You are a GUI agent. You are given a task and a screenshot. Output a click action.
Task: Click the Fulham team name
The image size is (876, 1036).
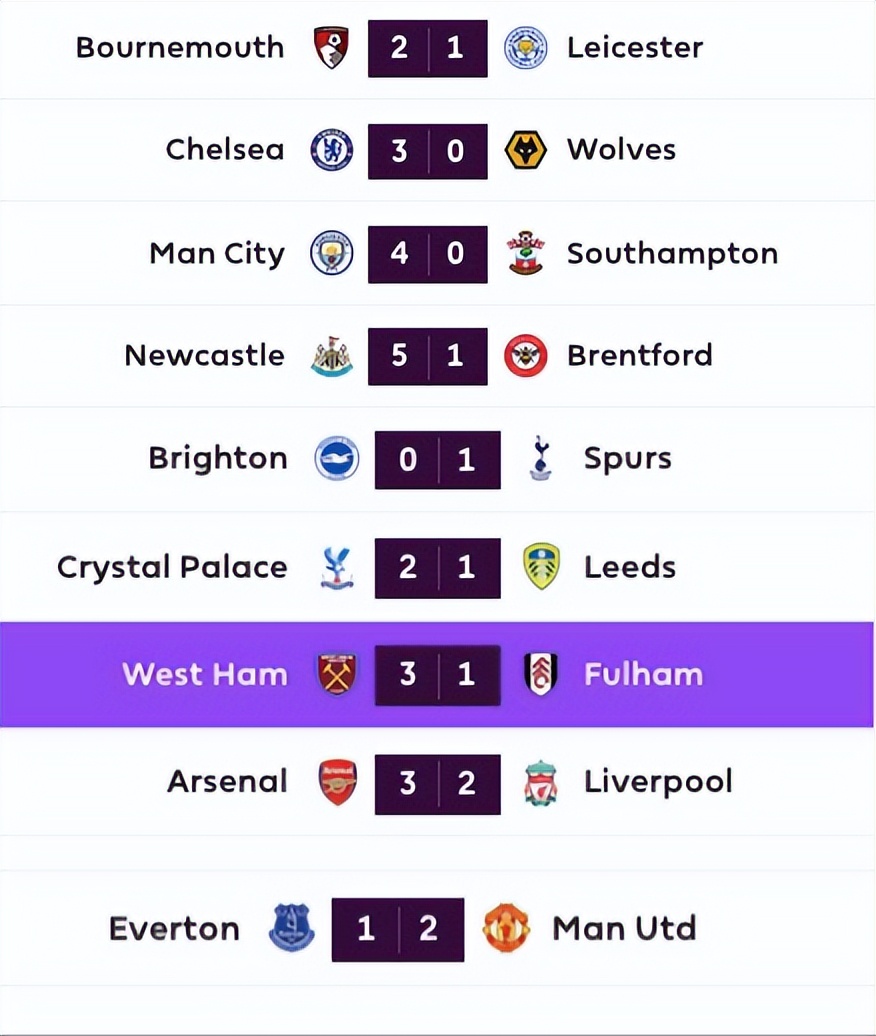(643, 674)
